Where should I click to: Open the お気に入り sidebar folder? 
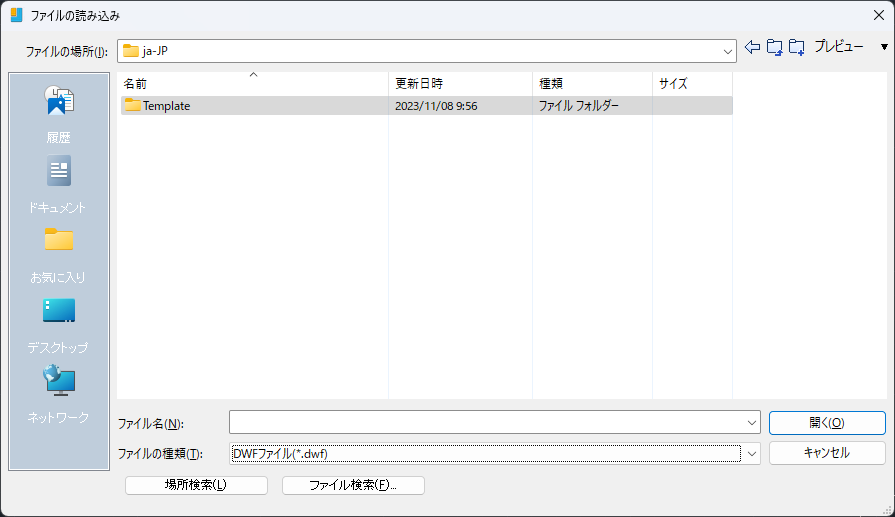point(59,255)
